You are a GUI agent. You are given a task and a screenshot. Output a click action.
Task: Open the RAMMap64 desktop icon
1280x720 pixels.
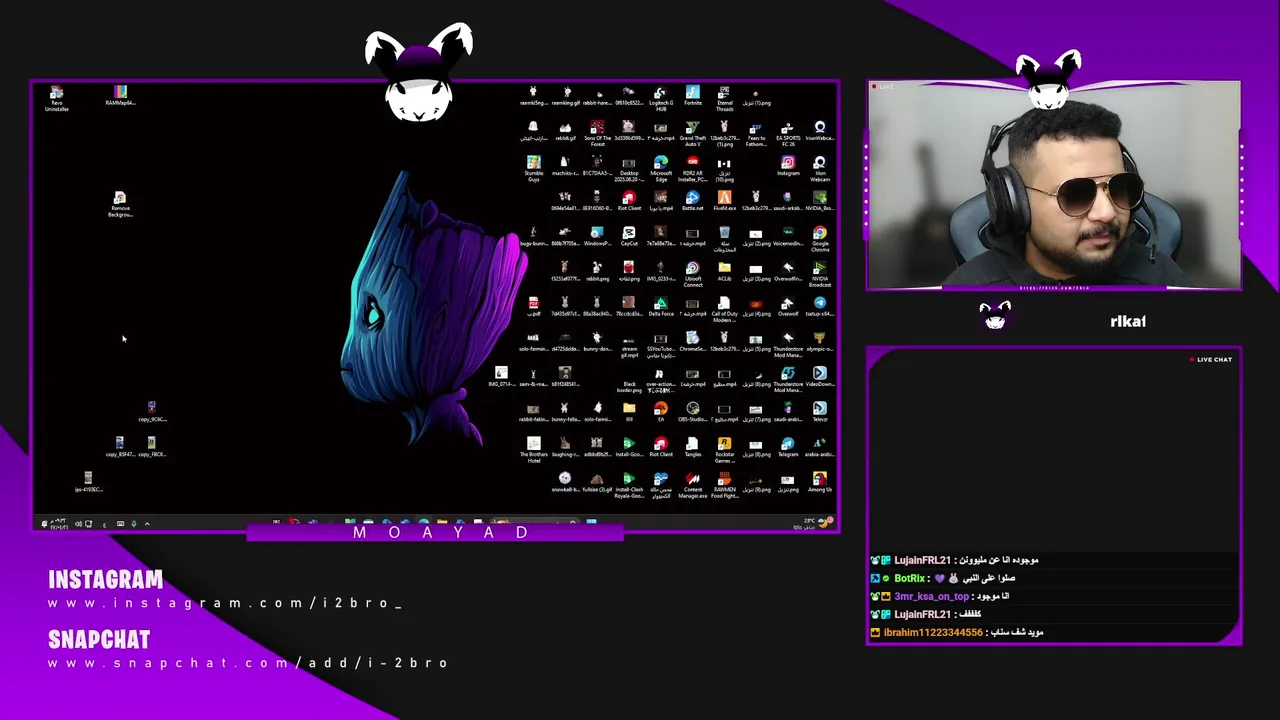click(120, 96)
